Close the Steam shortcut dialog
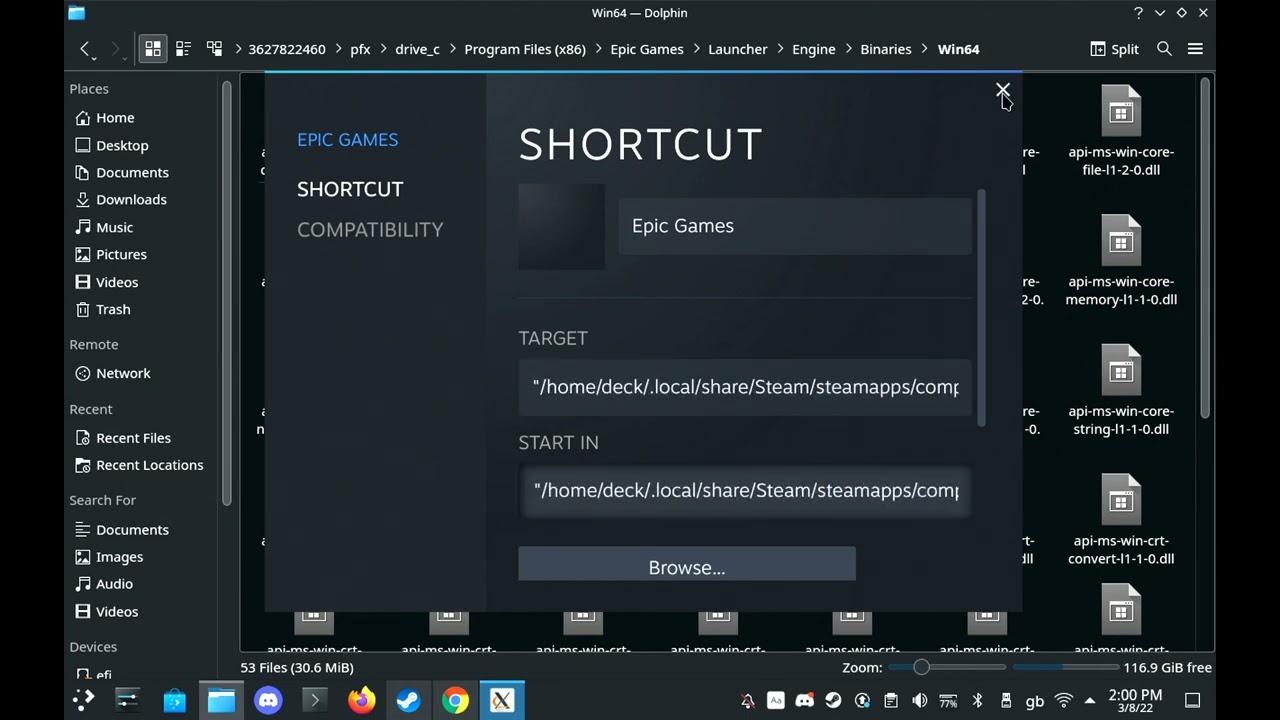The image size is (1280, 720). pyautogui.click(x=1002, y=90)
